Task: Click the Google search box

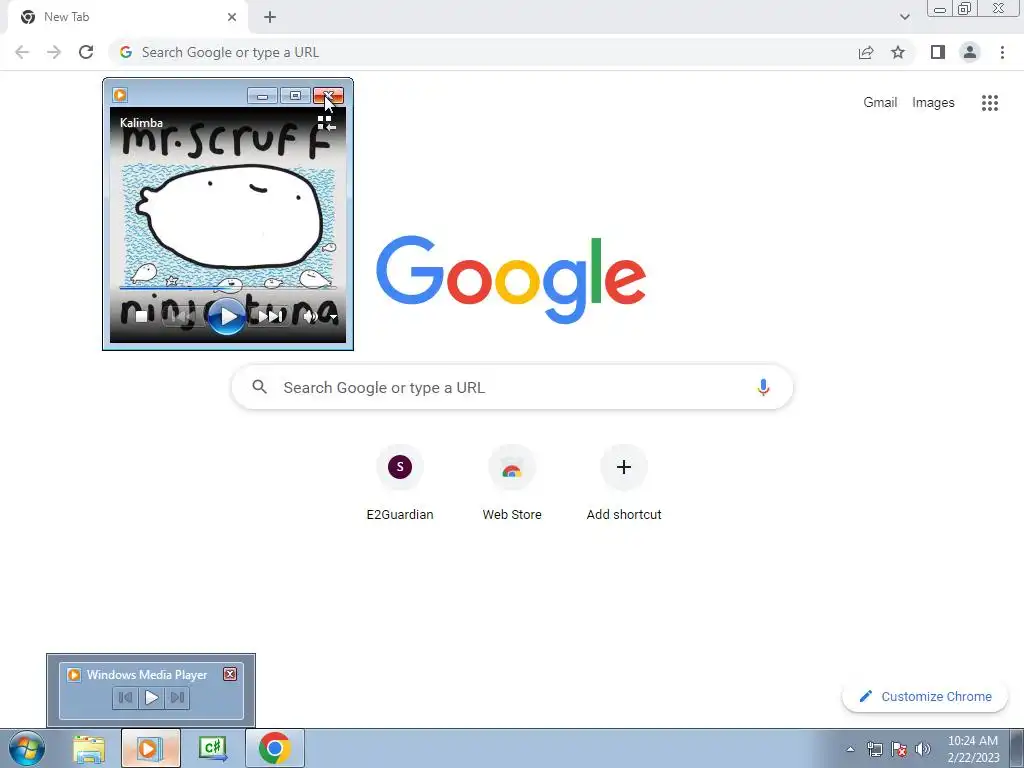Action: point(512,387)
